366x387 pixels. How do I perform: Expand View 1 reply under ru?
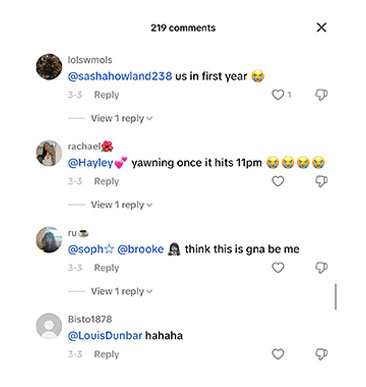pos(122,291)
